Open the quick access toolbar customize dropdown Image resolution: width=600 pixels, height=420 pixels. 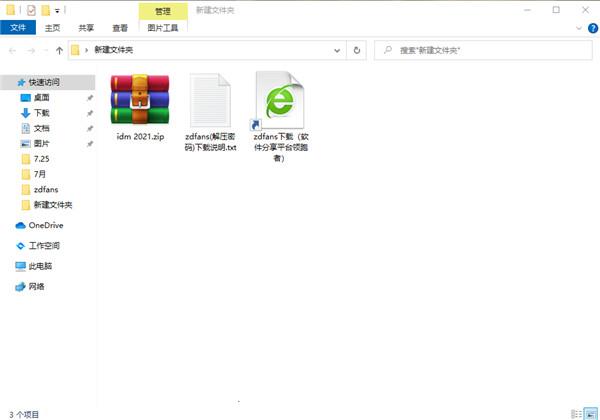(57, 11)
